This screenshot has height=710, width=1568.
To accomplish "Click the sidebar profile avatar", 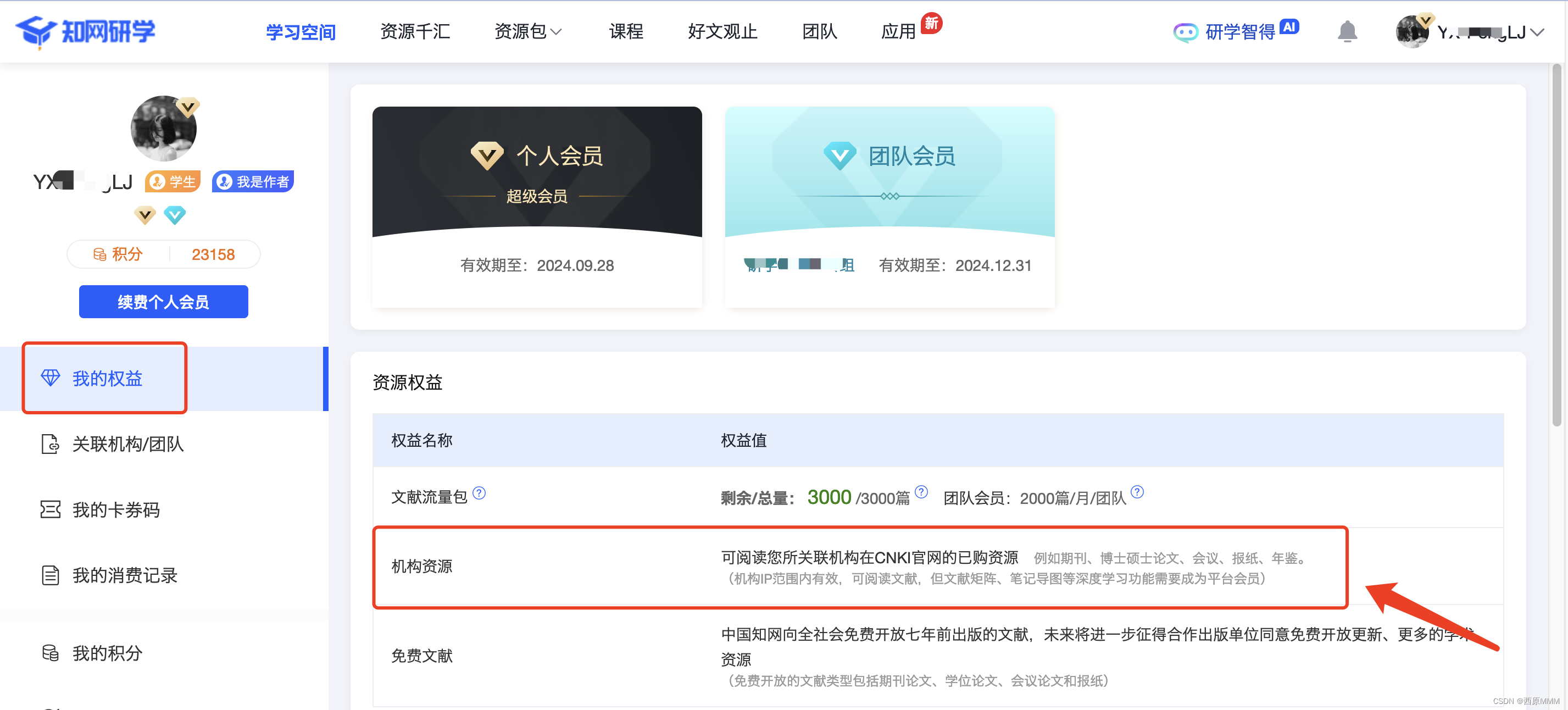I will (163, 129).
